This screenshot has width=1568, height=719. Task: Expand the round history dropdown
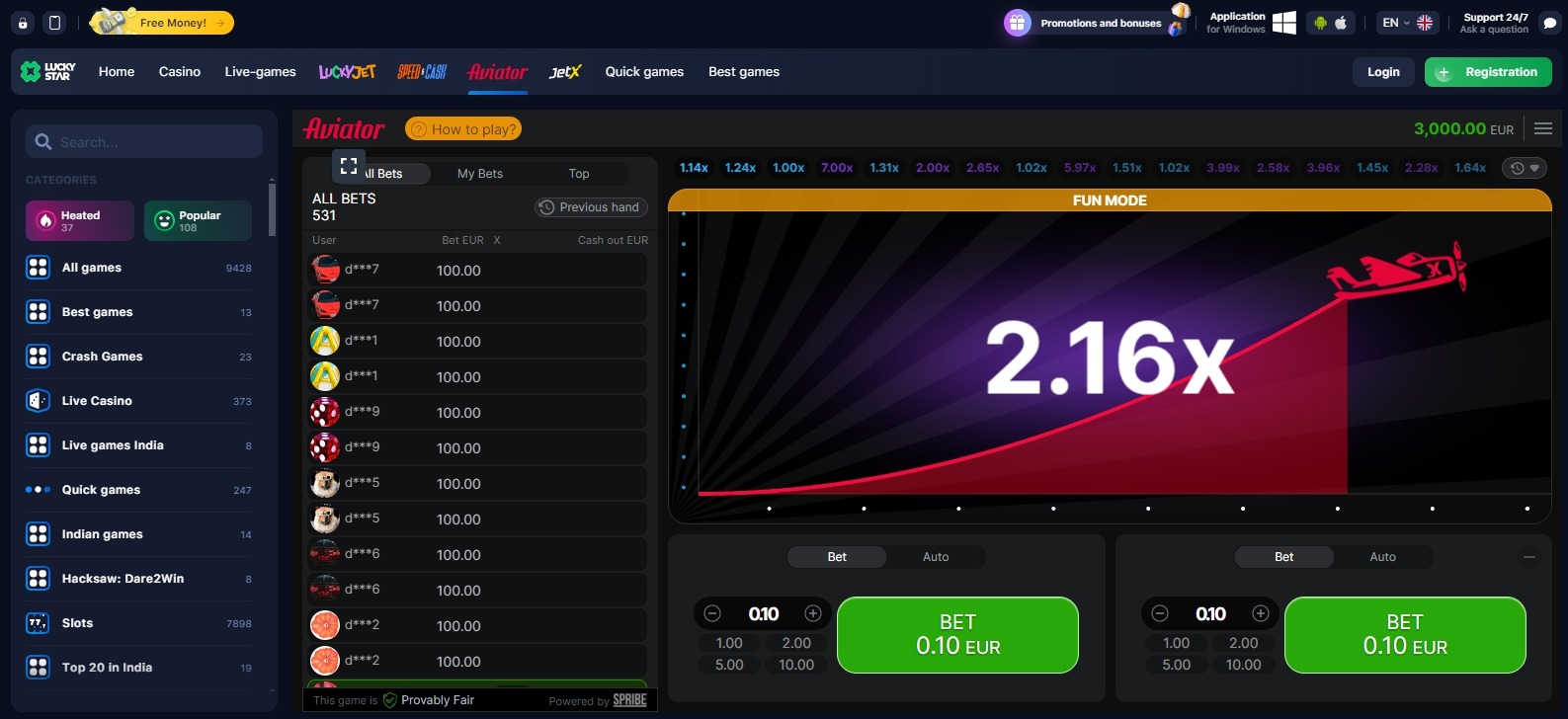(1526, 168)
